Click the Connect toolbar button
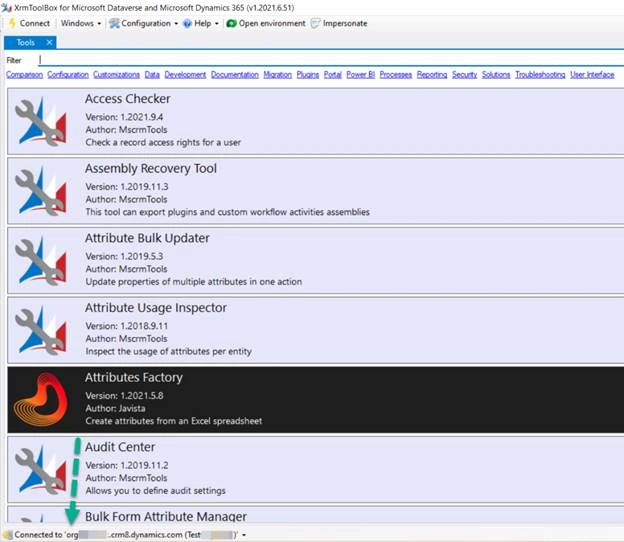This screenshot has width=624, height=542. coord(29,23)
